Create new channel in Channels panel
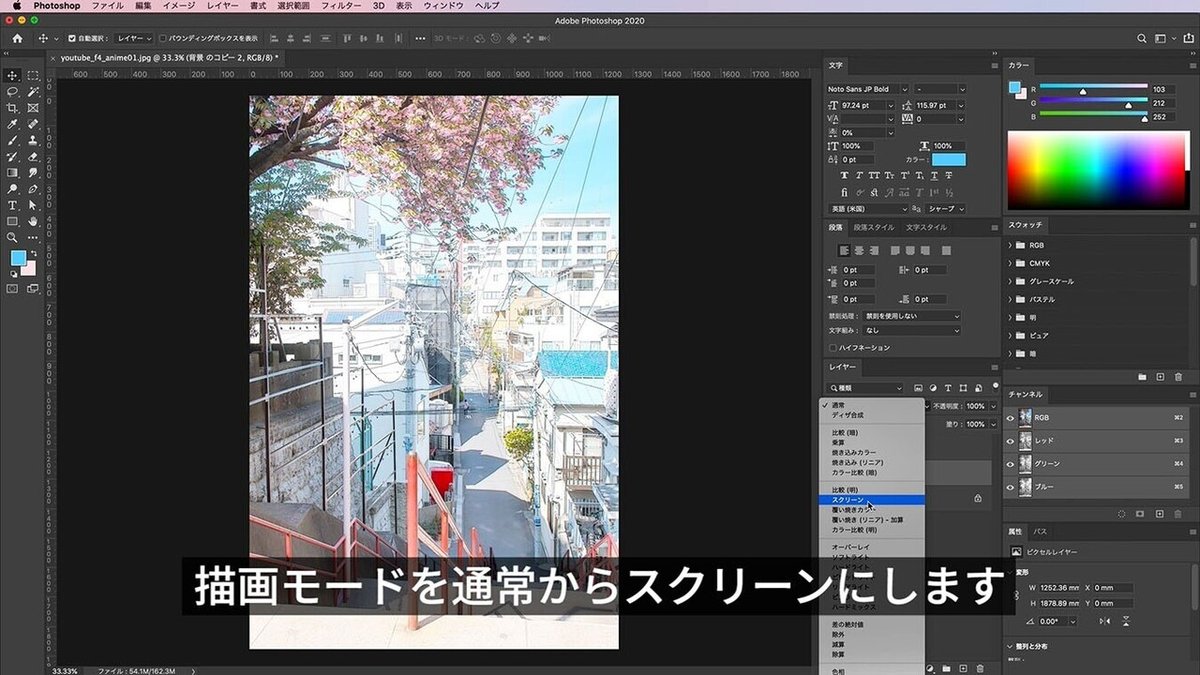 [x=1160, y=513]
